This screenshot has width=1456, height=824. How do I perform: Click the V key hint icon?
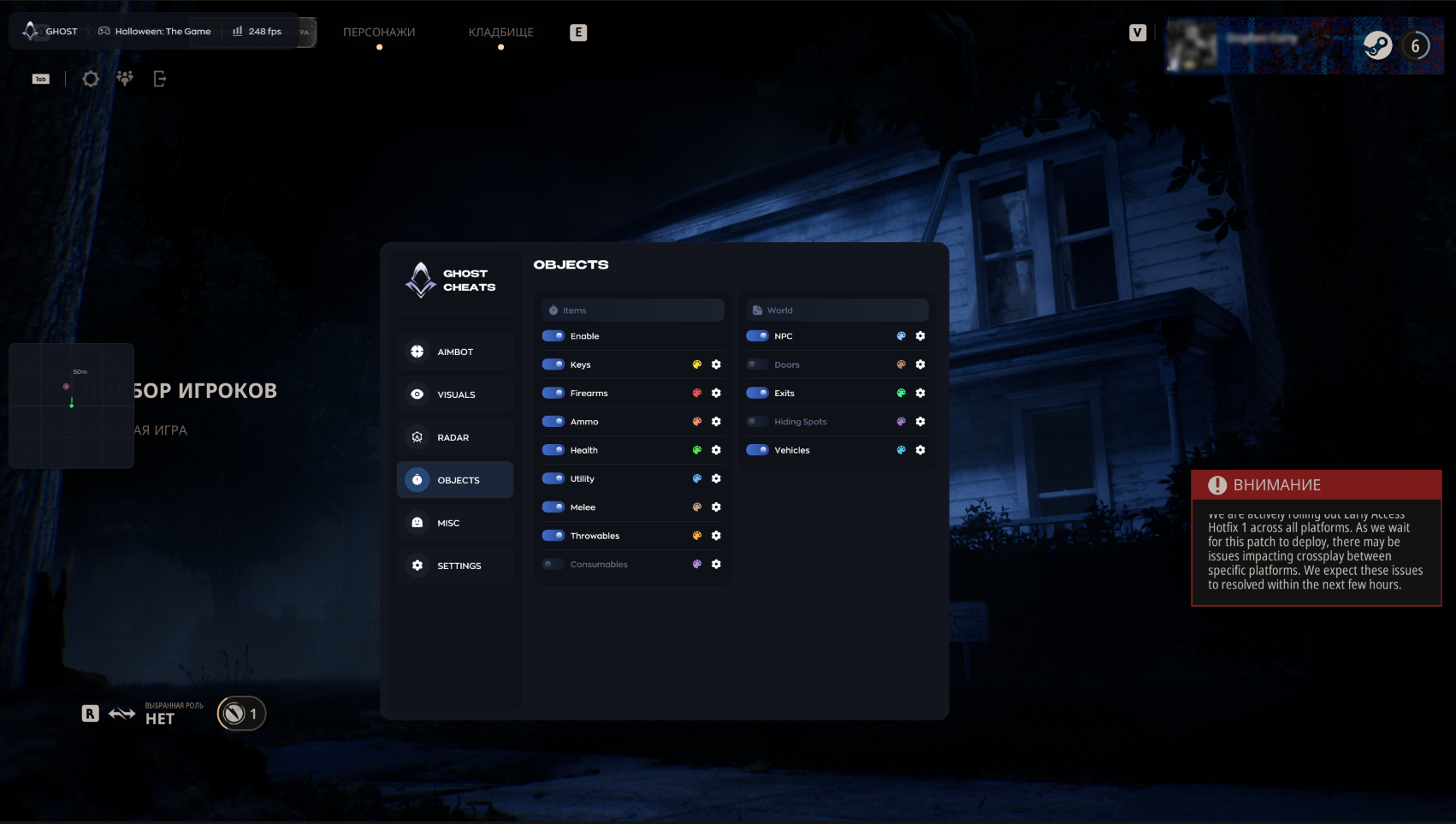pos(1138,33)
